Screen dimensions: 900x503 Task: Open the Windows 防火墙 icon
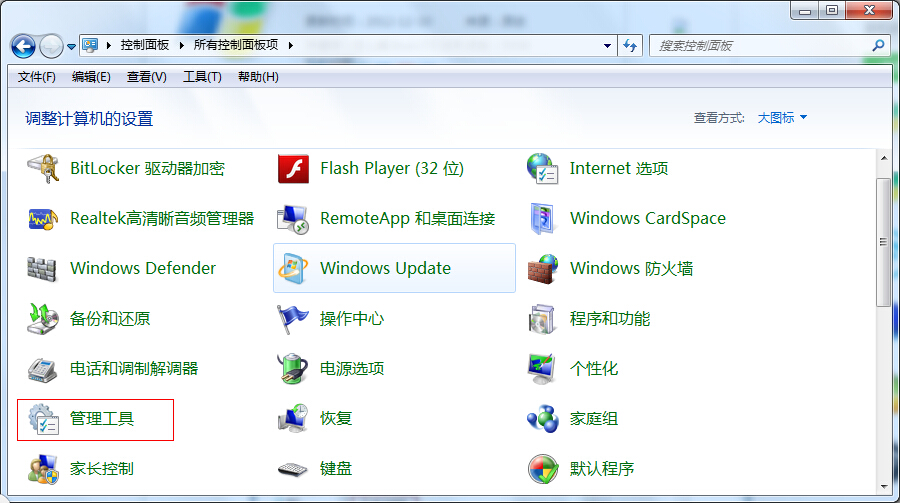click(x=542, y=269)
